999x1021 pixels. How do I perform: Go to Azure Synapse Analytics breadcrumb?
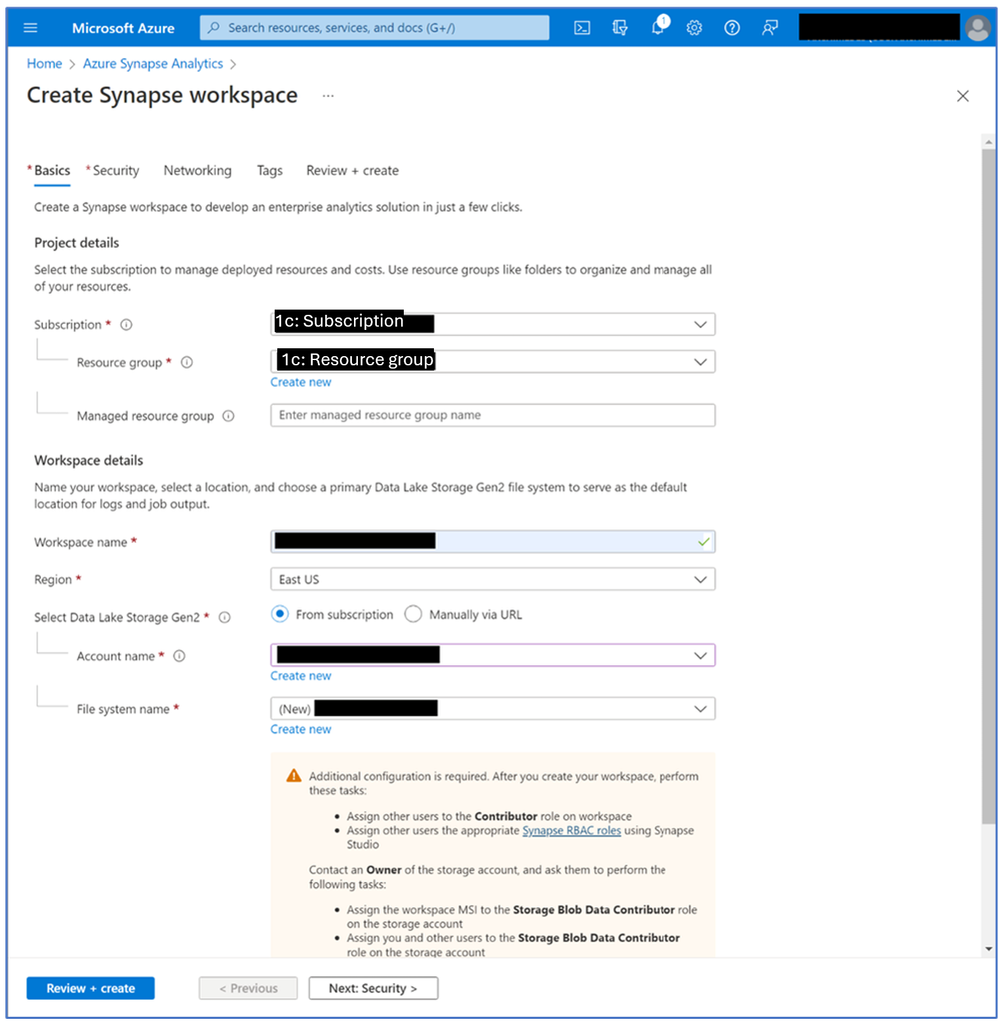(x=153, y=64)
